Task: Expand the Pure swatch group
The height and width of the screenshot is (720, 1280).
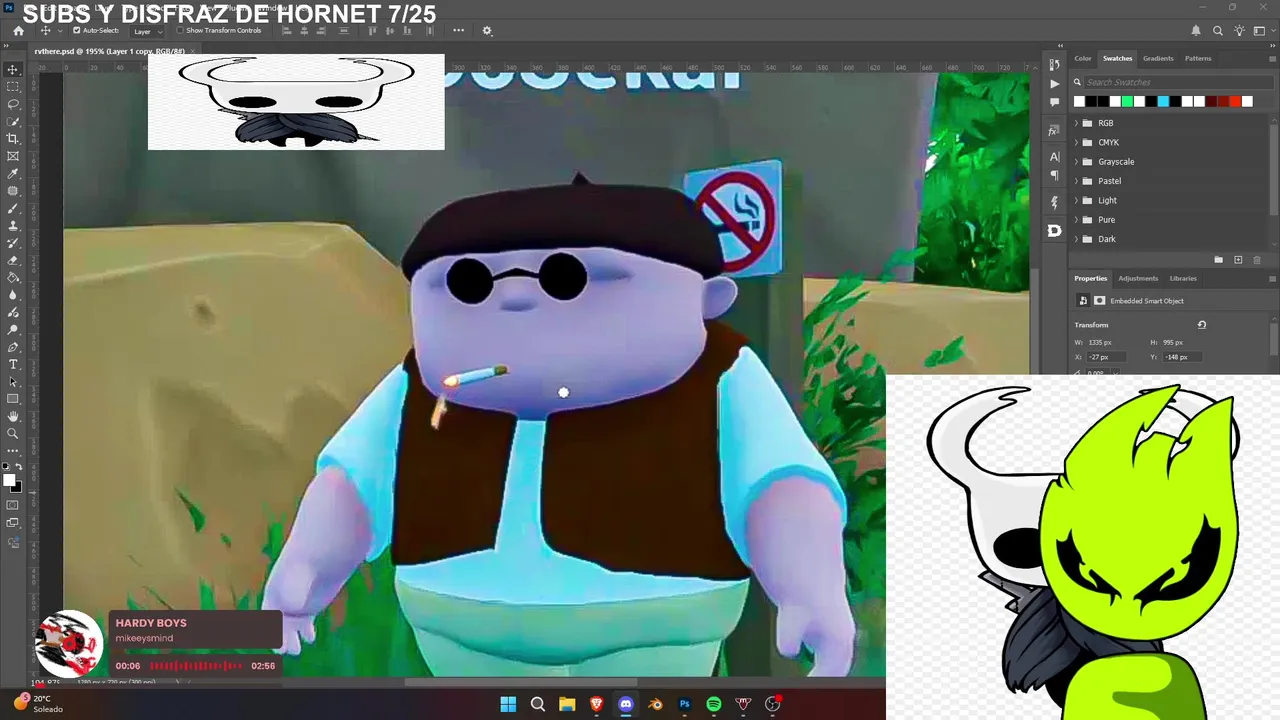Action: coord(1076,220)
